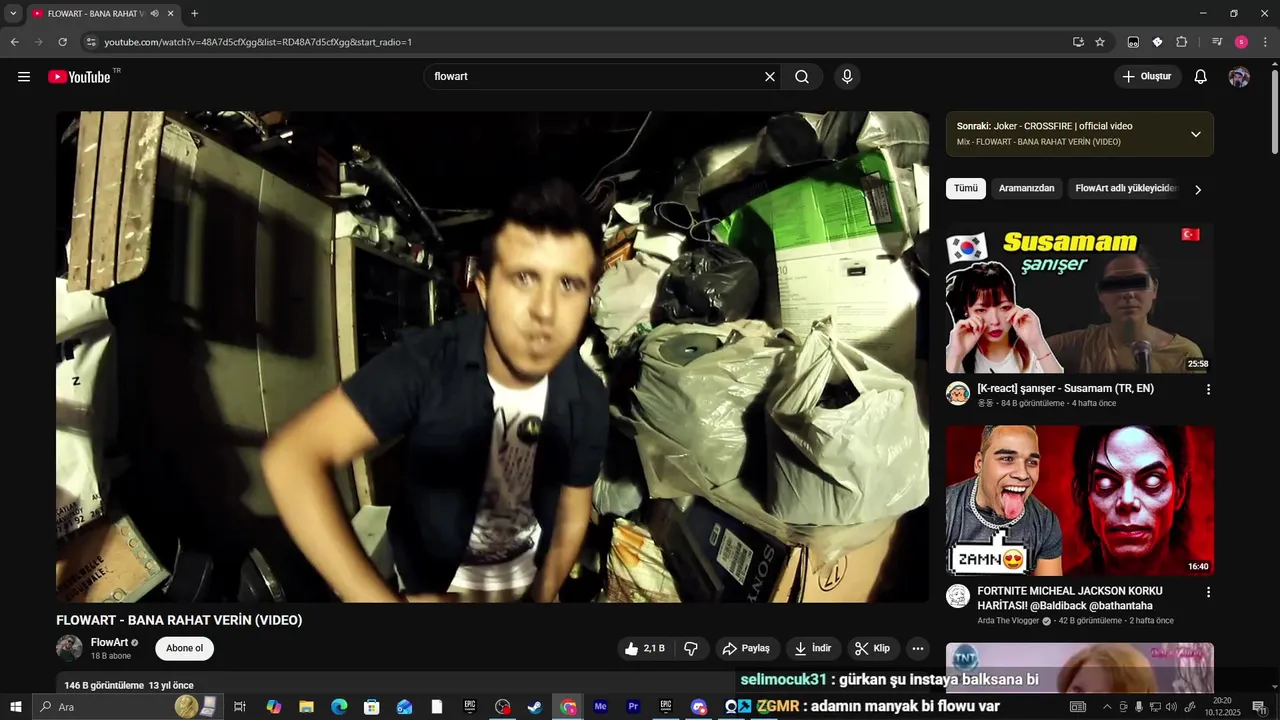
Task: Open the K-react şanışer Susamam video title
Action: [1065, 389]
